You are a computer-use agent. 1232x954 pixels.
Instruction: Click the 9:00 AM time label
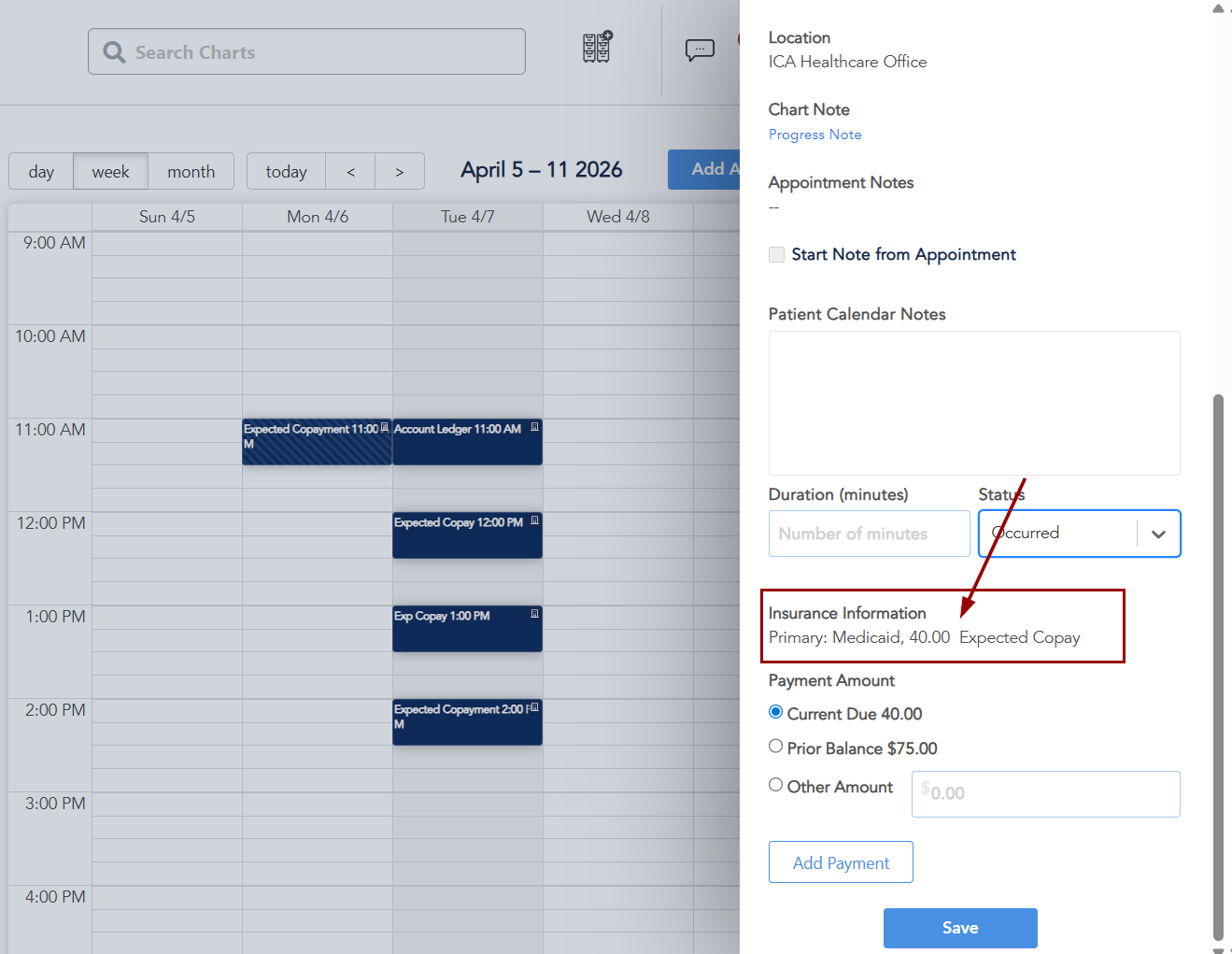tap(54, 243)
